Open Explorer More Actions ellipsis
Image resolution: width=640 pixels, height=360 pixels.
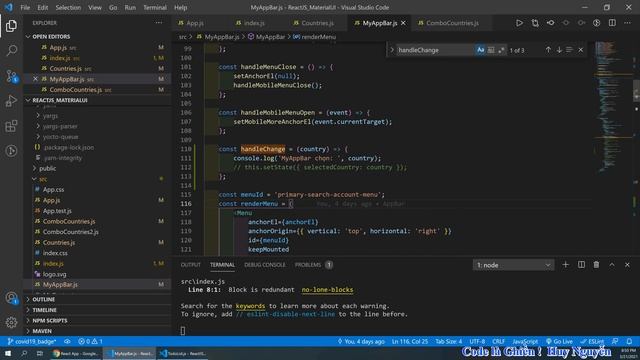click(159, 23)
